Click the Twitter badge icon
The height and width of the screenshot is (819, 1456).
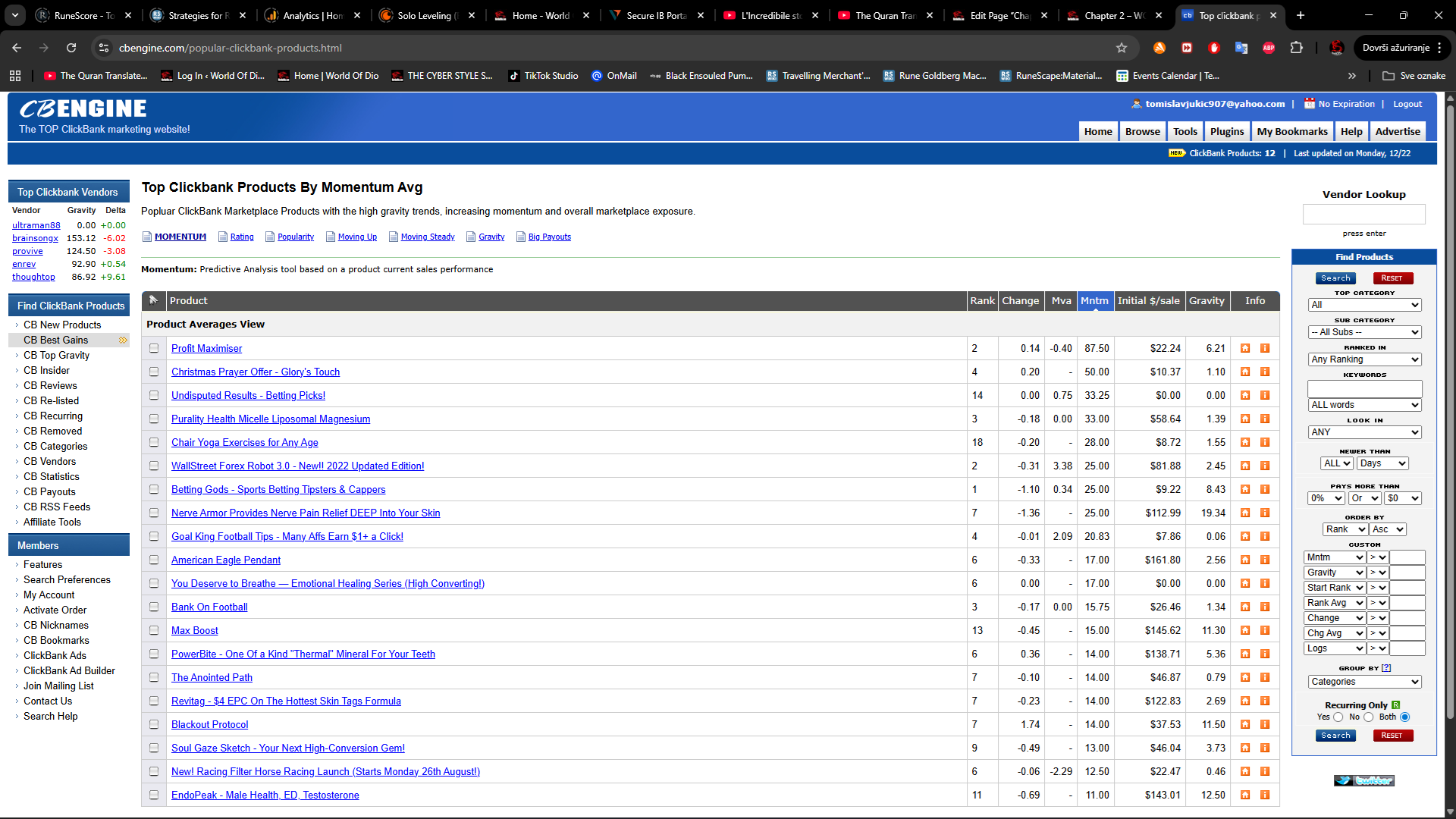(1364, 780)
